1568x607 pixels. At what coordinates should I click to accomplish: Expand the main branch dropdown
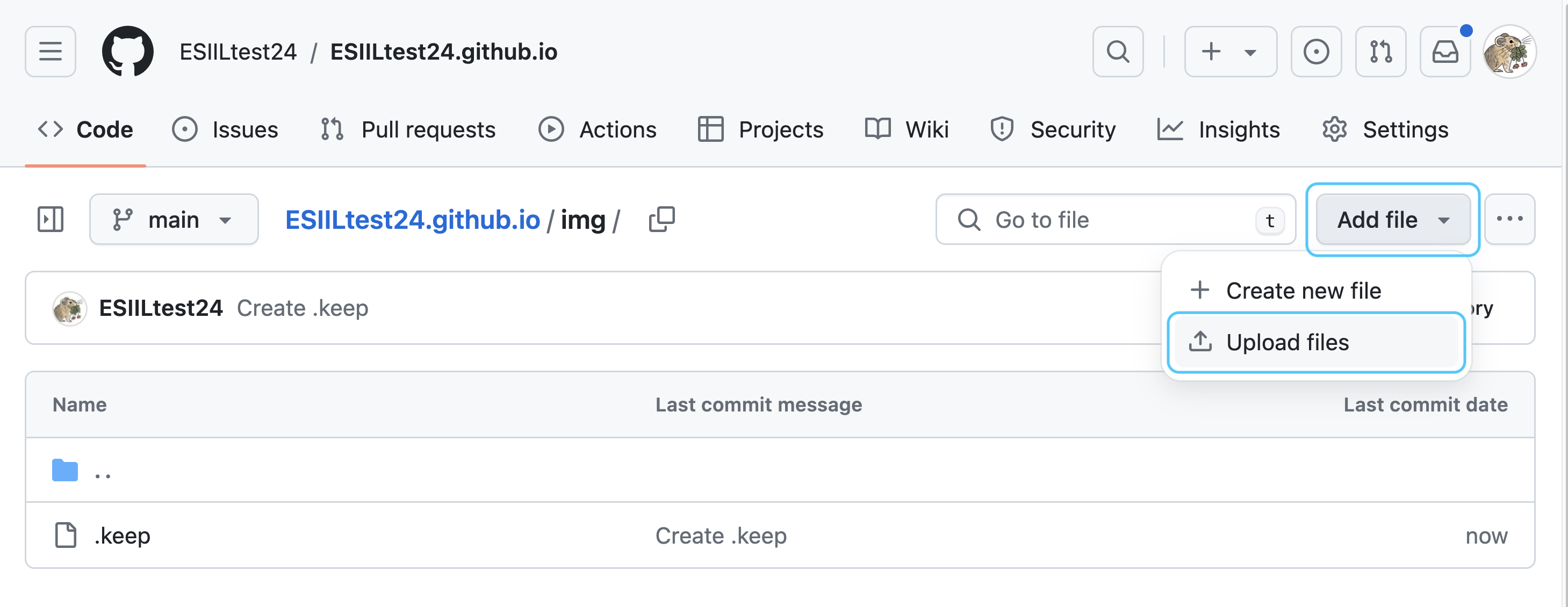[x=174, y=220]
